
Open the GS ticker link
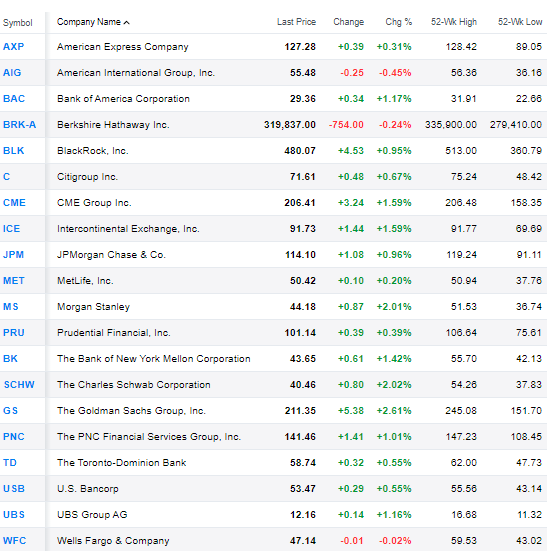tap(10, 410)
